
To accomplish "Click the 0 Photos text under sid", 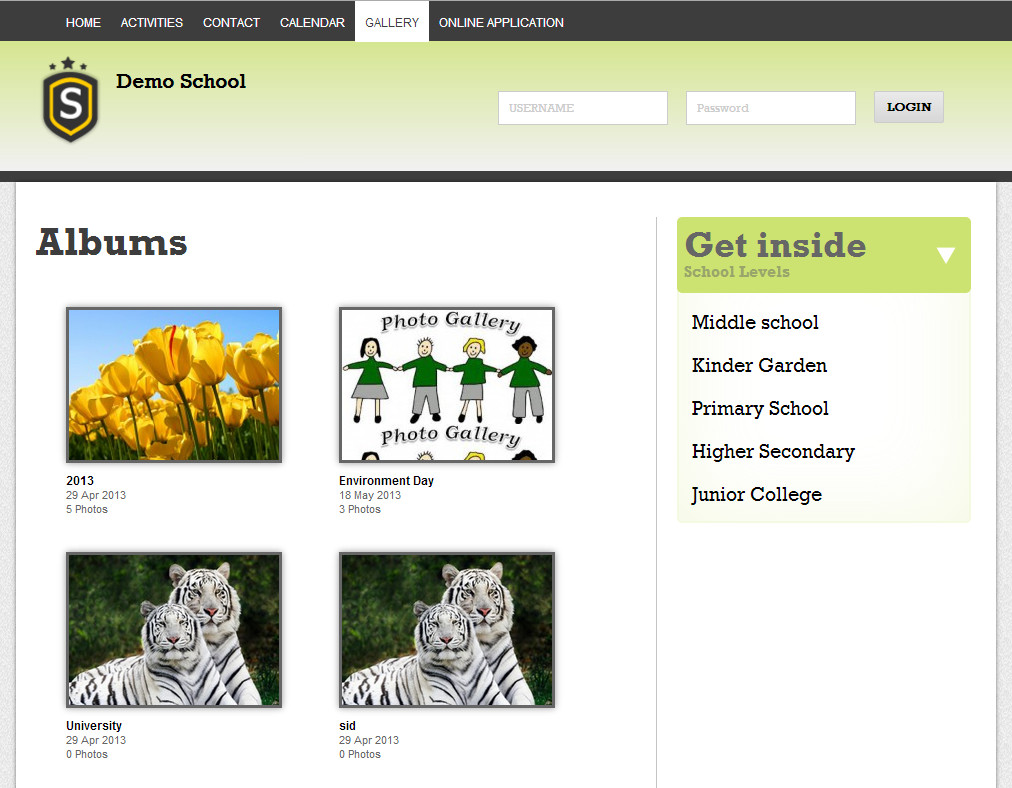I will (359, 754).
